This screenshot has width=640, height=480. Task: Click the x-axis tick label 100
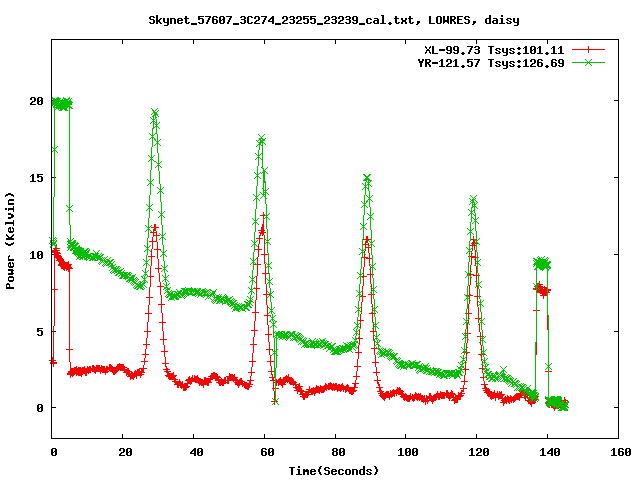click(405, 453)
